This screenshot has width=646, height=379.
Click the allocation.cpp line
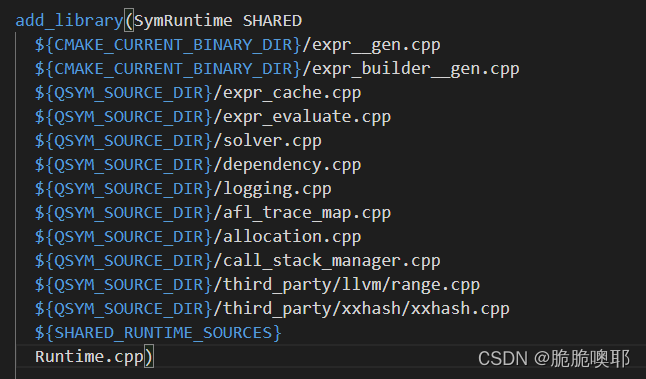[198, 236]
